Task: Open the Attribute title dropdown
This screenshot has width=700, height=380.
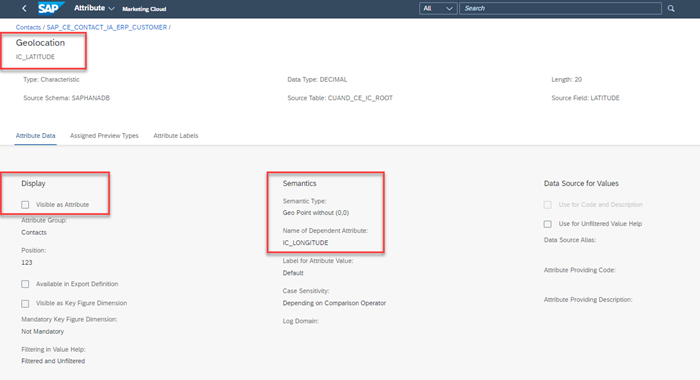Action: point(94,8)
